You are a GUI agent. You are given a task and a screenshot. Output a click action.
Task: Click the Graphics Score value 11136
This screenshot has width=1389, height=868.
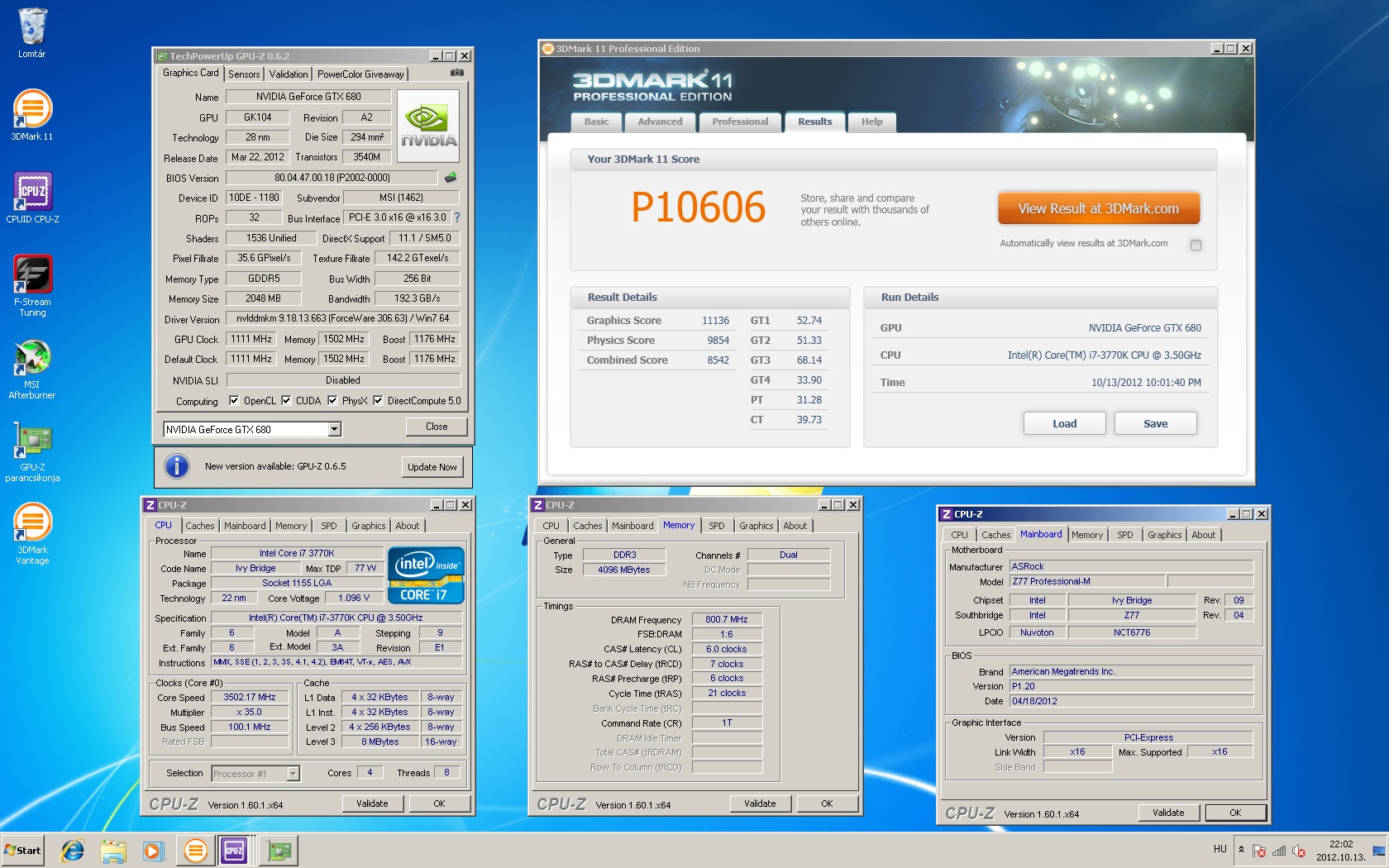click(715, 321)
